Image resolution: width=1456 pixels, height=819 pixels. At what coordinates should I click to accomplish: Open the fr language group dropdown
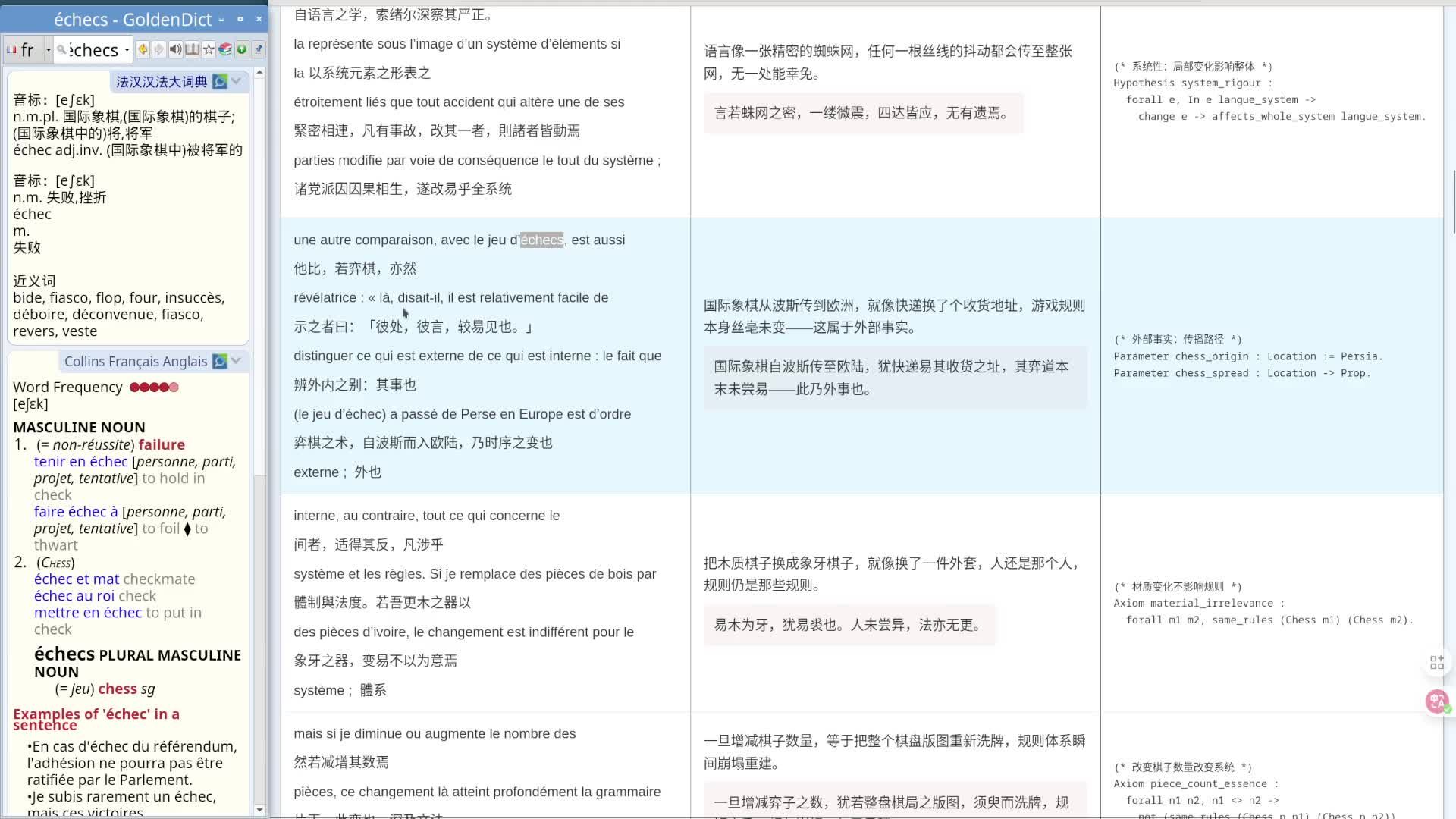coord(48,50)
